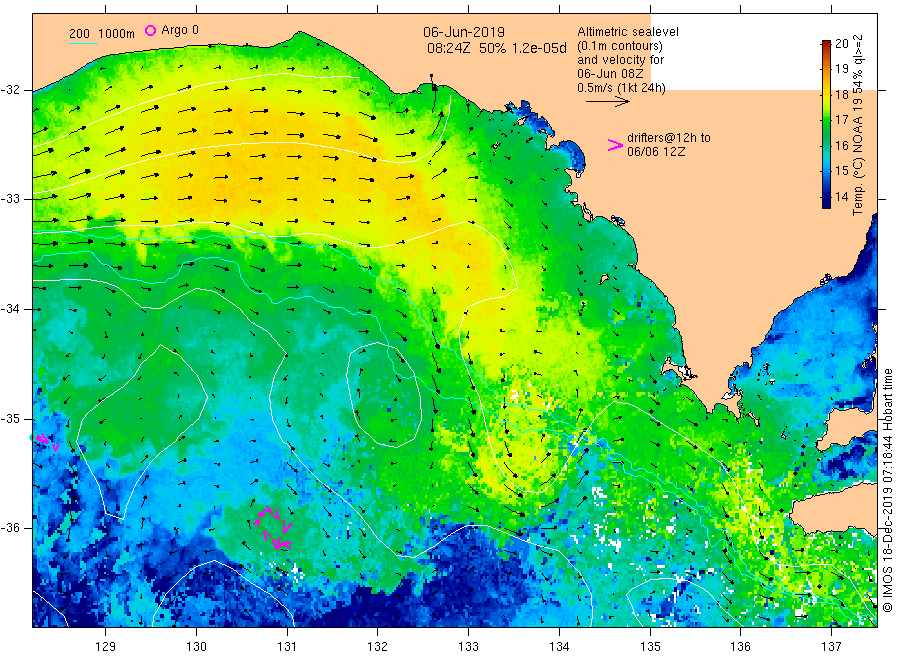Viewport: 900px width, 660px height.
Task: Click longitude axis label 129
Action: pyautogui.click(x=106, y=647)
